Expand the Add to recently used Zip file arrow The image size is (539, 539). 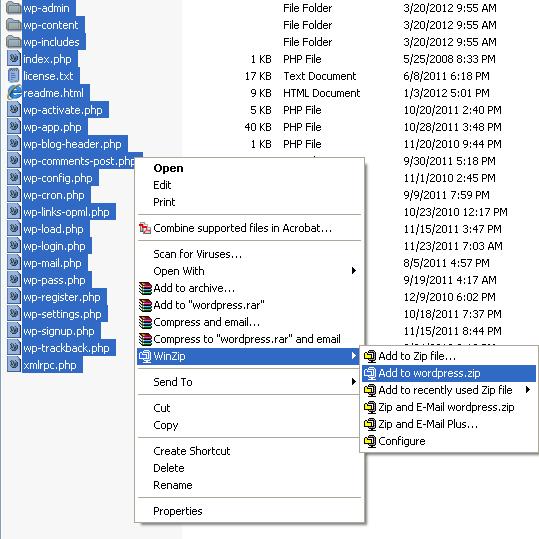click(528, 390)
